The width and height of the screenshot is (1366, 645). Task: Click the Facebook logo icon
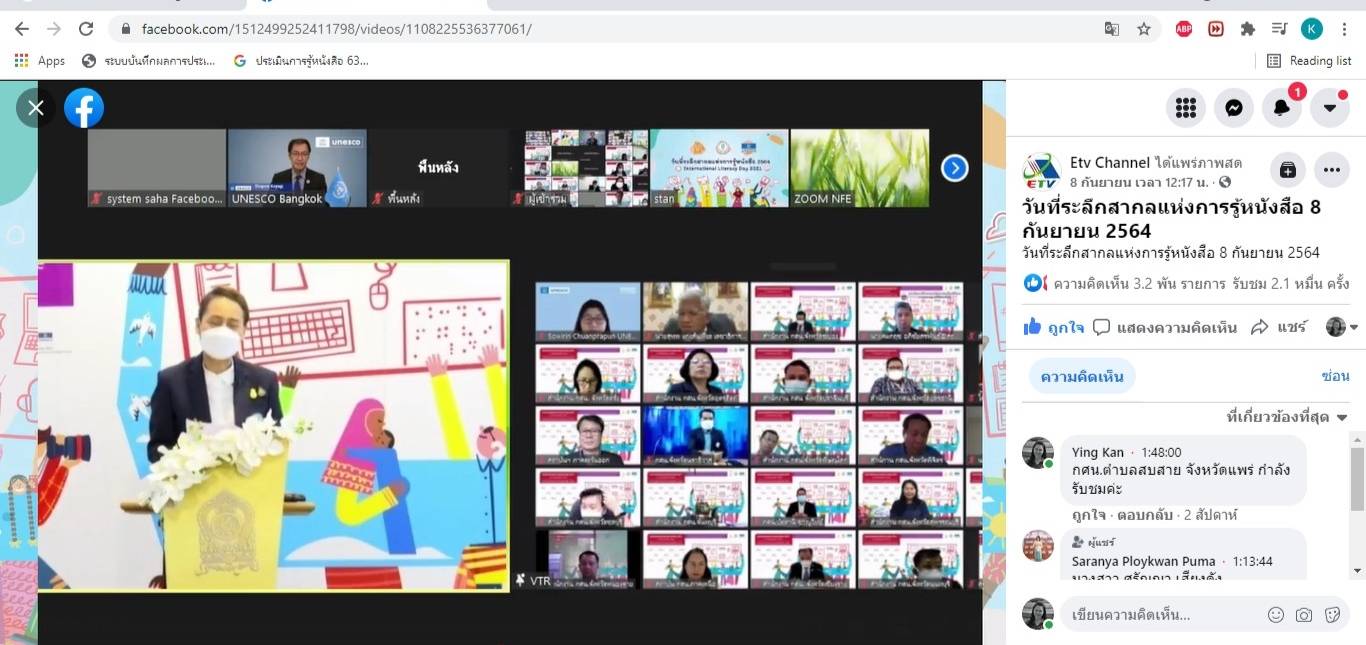(x=84, y=108)
